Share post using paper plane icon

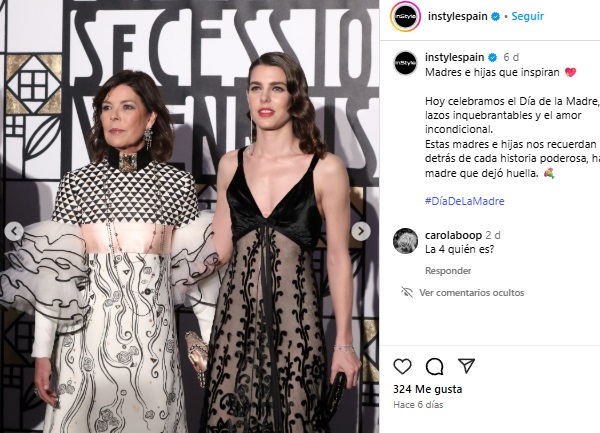click(466, 366)
